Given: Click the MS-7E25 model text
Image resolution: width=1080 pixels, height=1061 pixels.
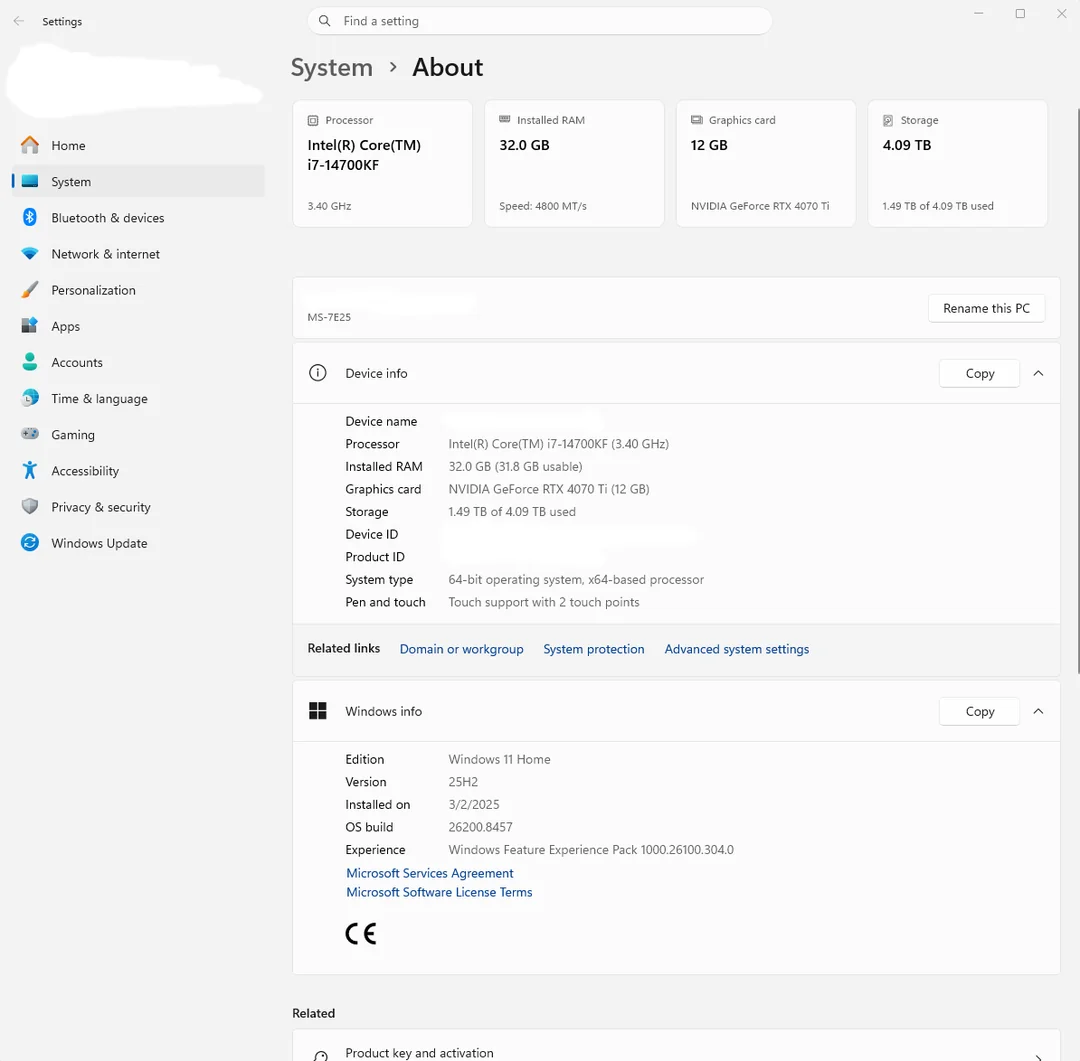Looking at the screenshot, I should click(329, 317).
